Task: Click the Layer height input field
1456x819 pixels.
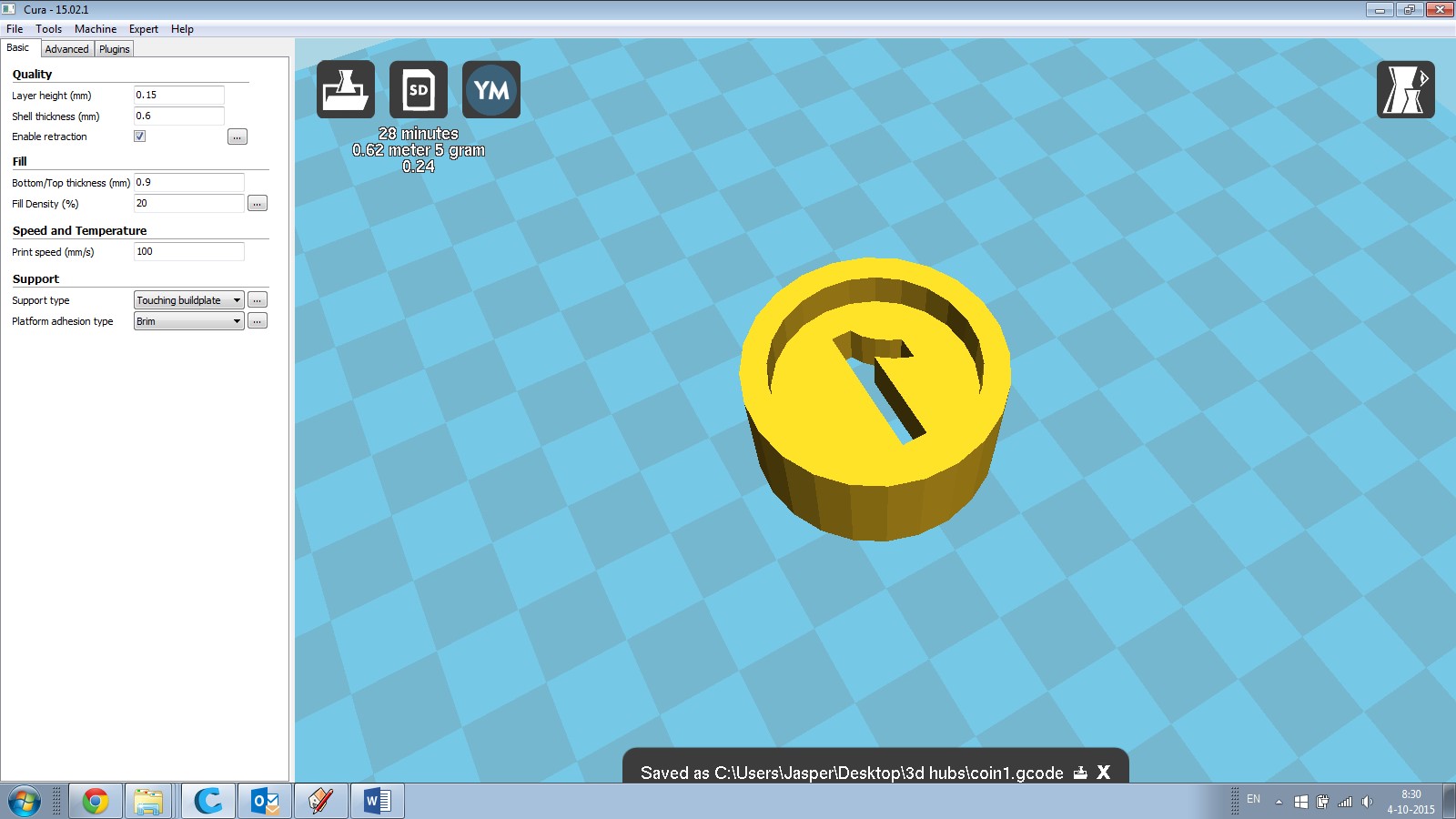Action: pyautogui.click(x=178, y=96)
